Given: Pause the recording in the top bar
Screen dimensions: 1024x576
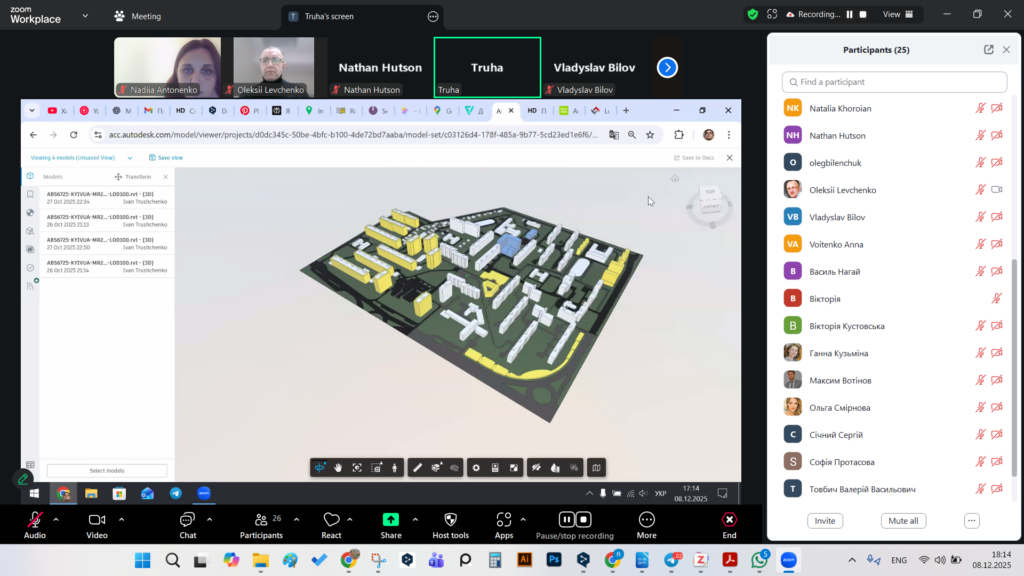Looking at the screenshot, I should [850, 15].
